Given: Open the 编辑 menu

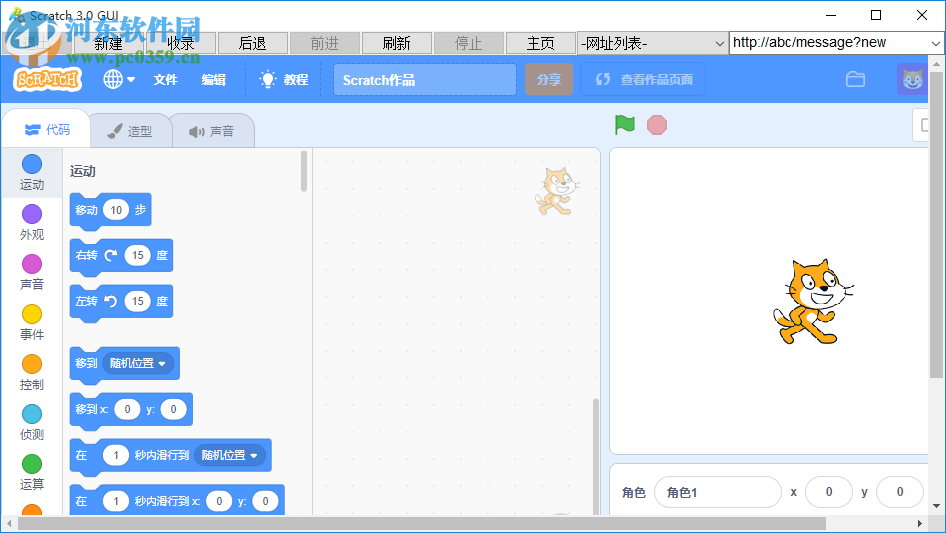Looking at the screenshot, I should [x=214, y=80].
